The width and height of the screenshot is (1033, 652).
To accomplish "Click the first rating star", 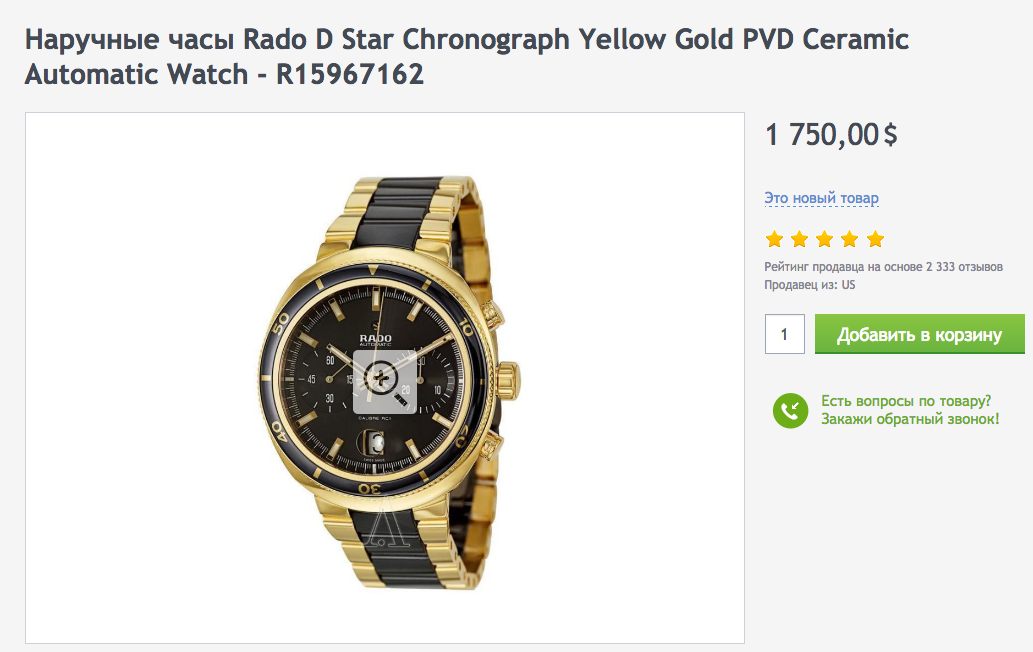I will pyautogui.click(x=774, y=239).
